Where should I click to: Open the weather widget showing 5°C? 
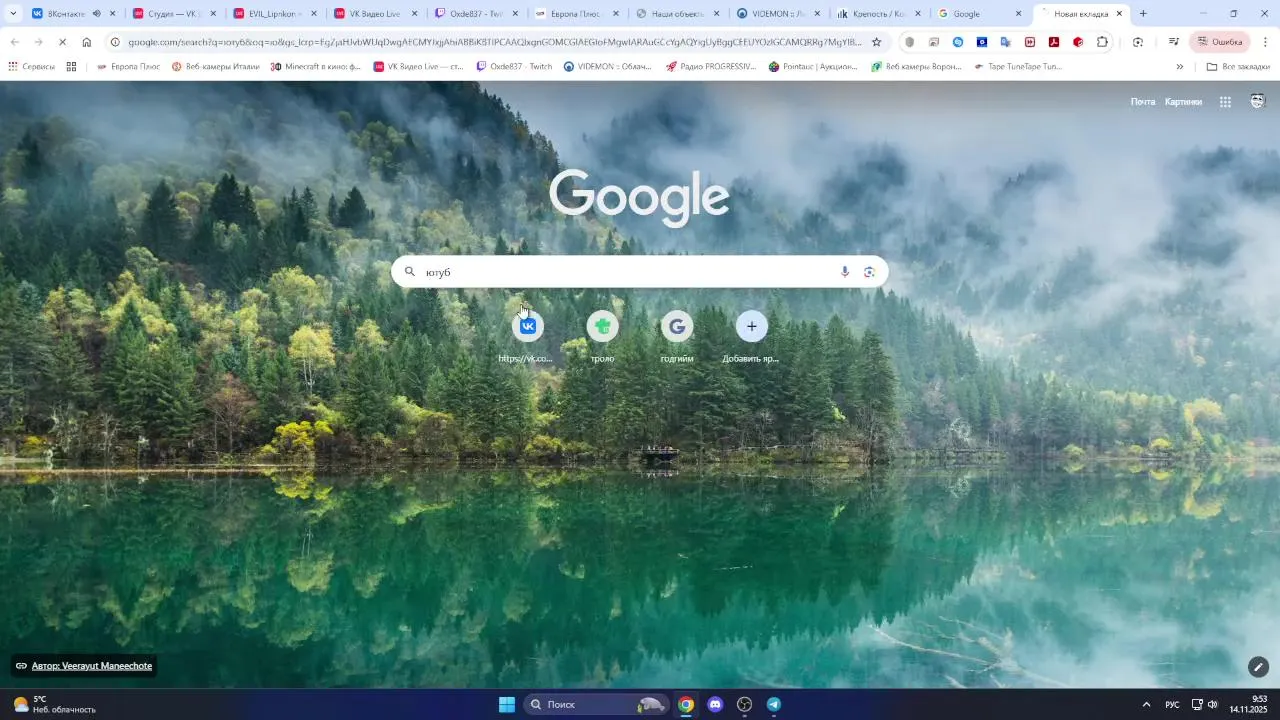[55, 704]
